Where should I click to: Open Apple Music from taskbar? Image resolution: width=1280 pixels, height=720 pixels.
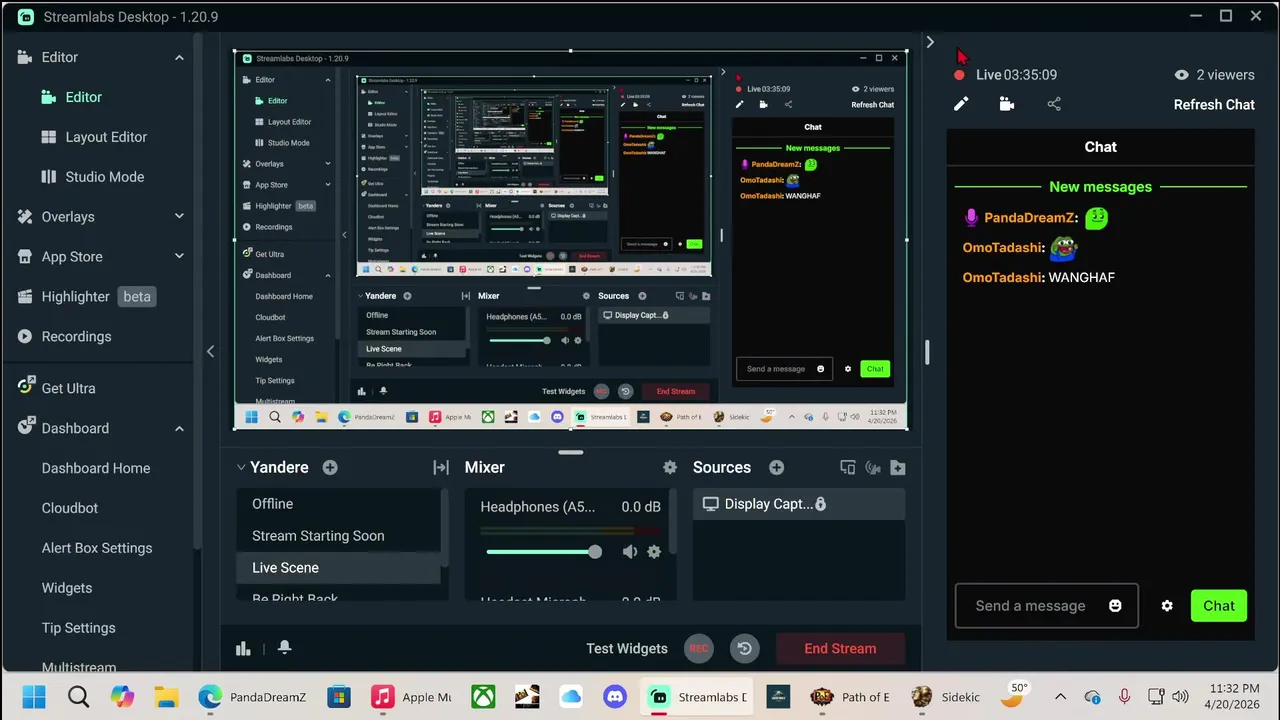coord(411,697)
